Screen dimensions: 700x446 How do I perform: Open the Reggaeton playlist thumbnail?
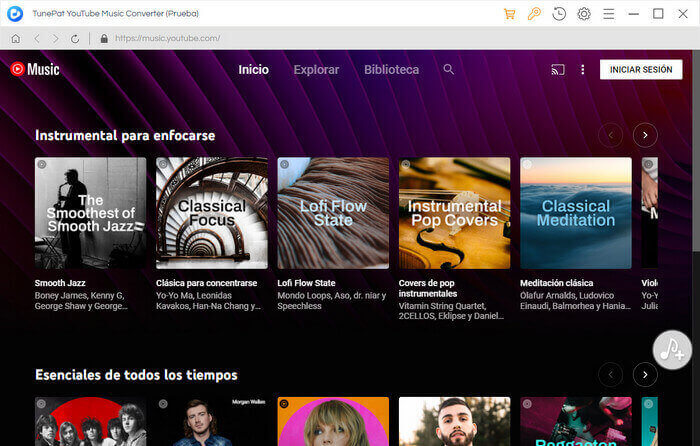click(x=576, y=421)
